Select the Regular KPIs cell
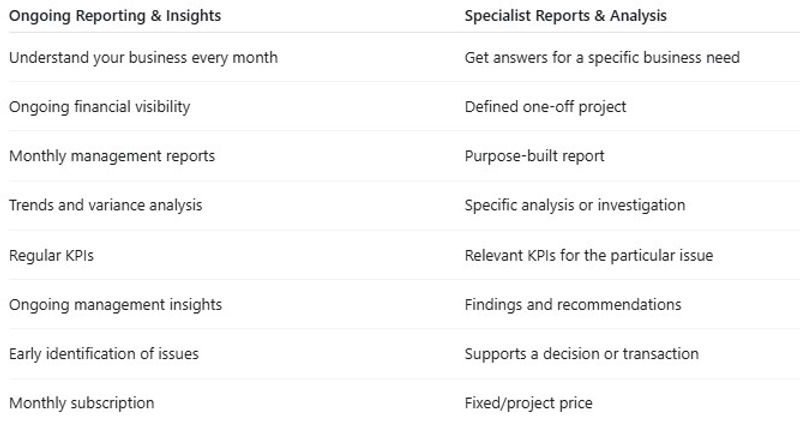Image resolution: width=800 pixels, height=424 pixels. tap(51, 255)
